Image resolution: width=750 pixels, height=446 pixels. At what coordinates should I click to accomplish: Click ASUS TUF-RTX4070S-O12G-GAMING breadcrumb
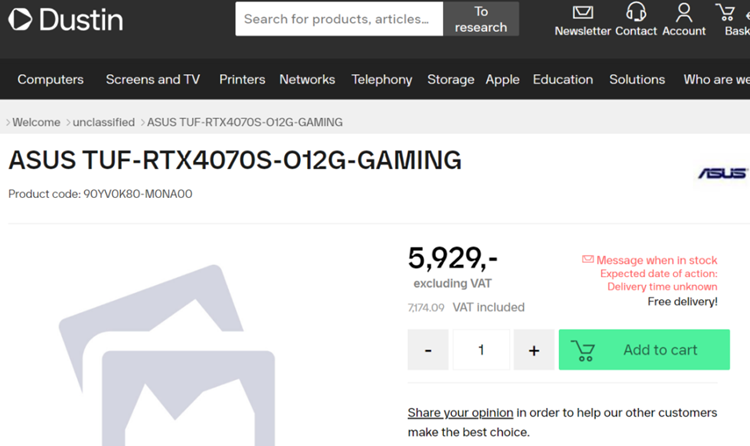click(245, 123)
